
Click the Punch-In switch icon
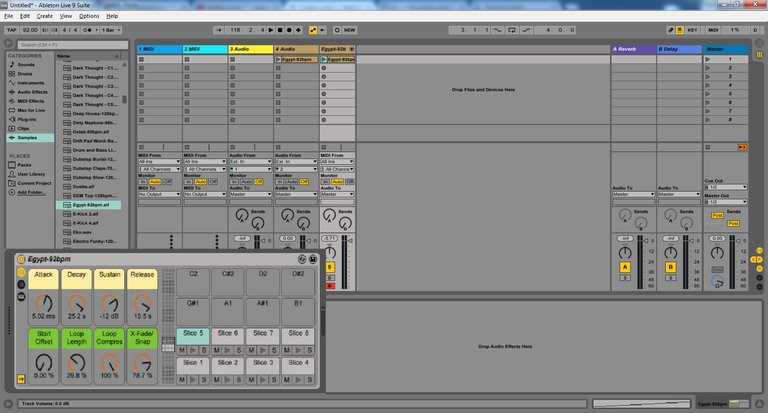click(x=498, y=30)
